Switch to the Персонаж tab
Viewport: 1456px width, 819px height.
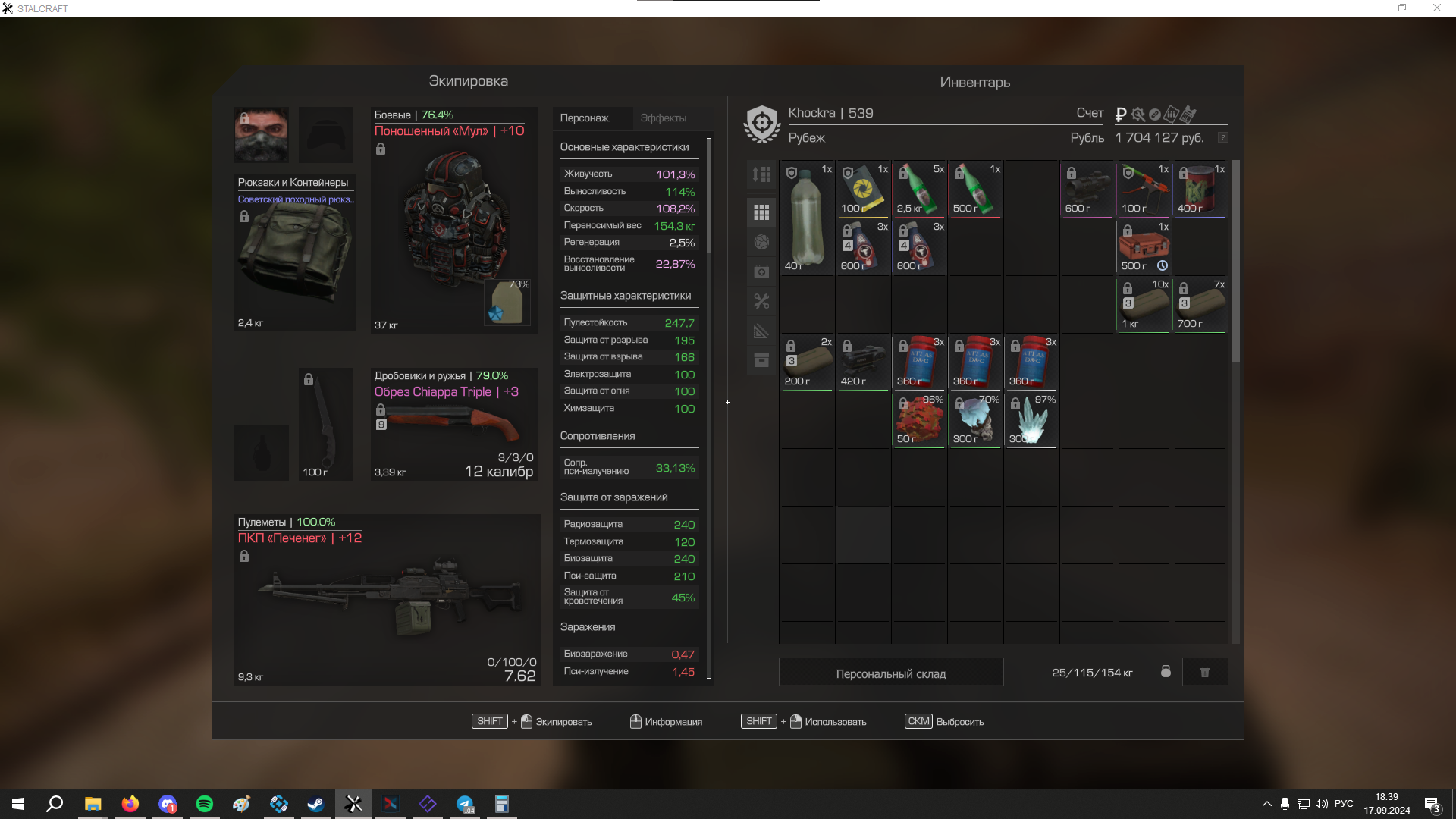click(x=592, y=118)
